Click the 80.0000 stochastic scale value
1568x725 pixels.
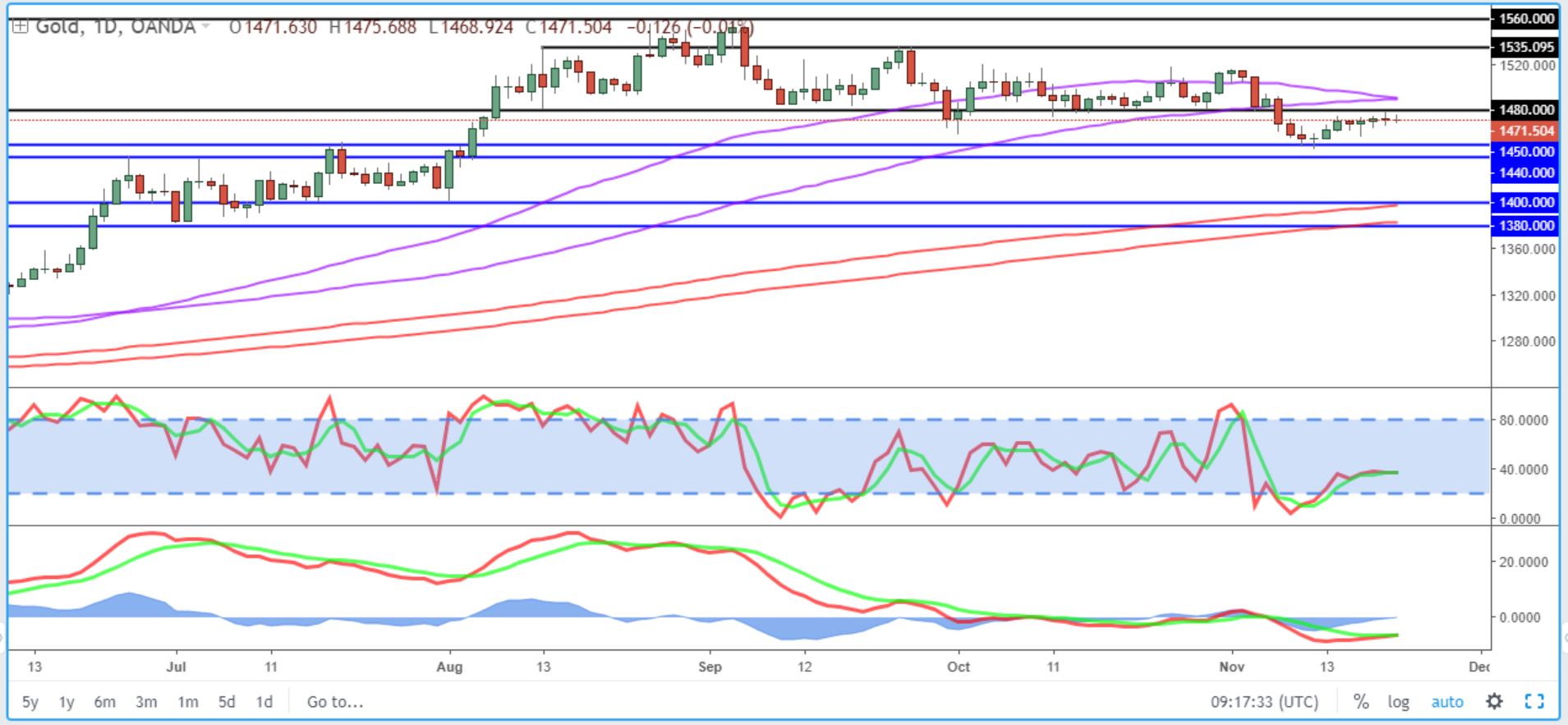1524,420
